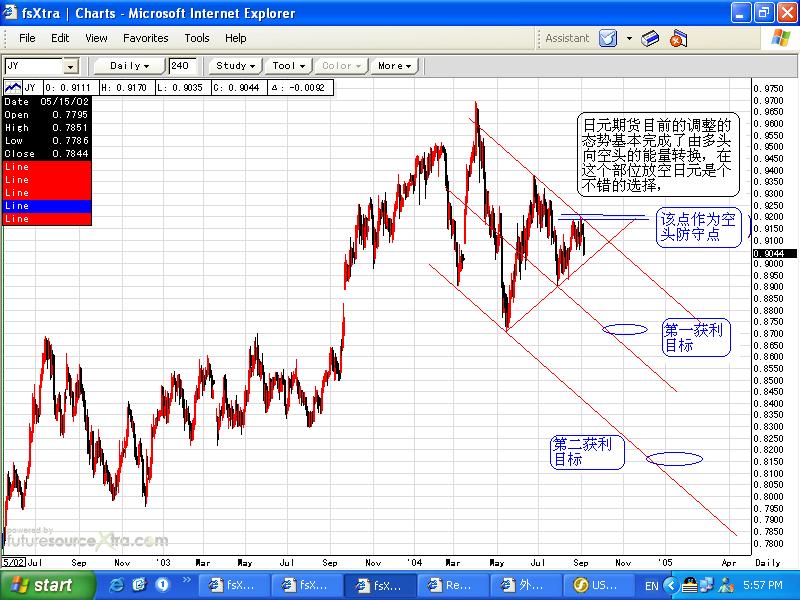The image size is (800, 600).
Task: Click the Assistant toolbar label
Action: pyautogui.click(x=567, y=38)
